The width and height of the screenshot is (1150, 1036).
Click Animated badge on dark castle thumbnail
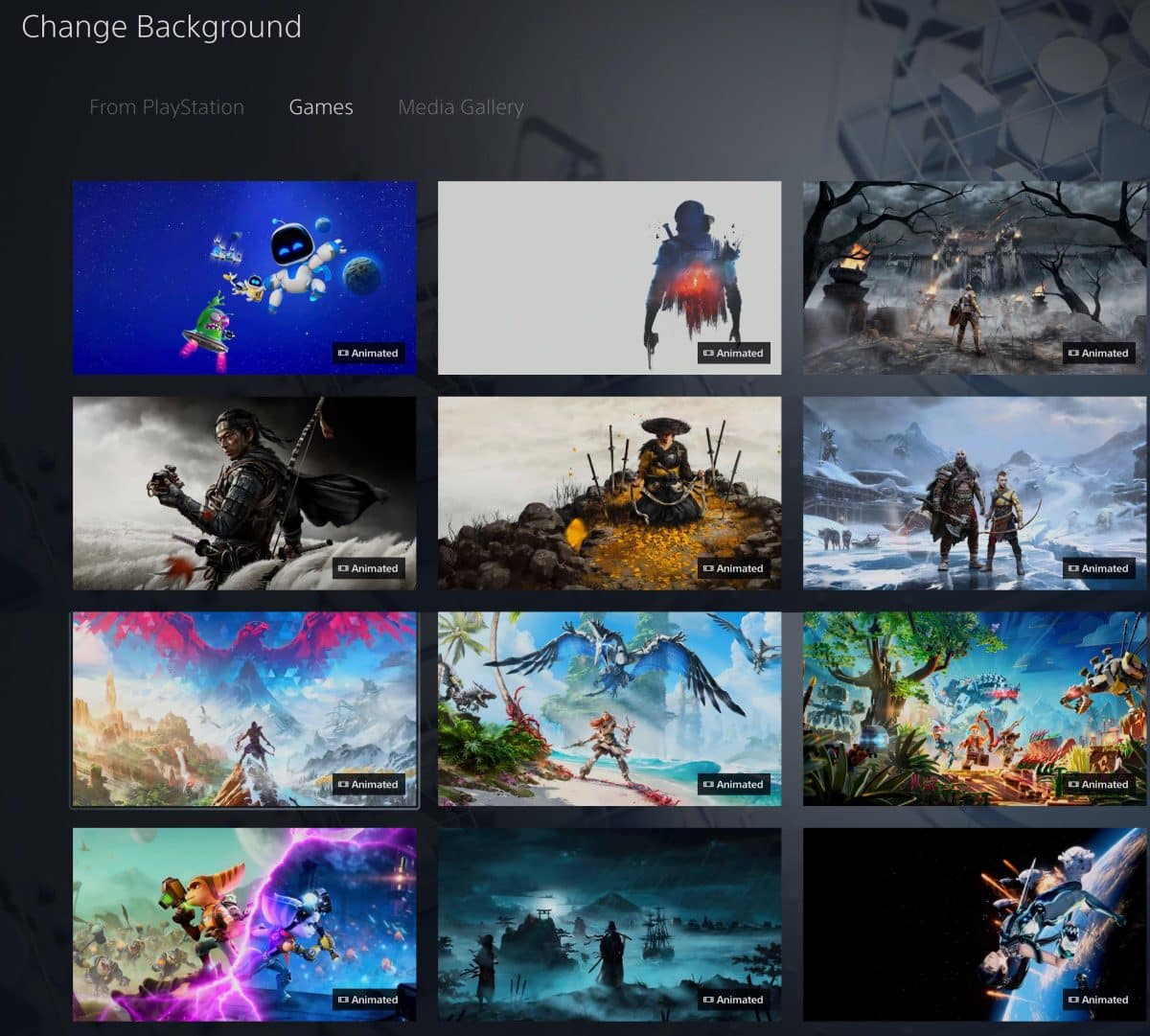tap(1098, 353)
